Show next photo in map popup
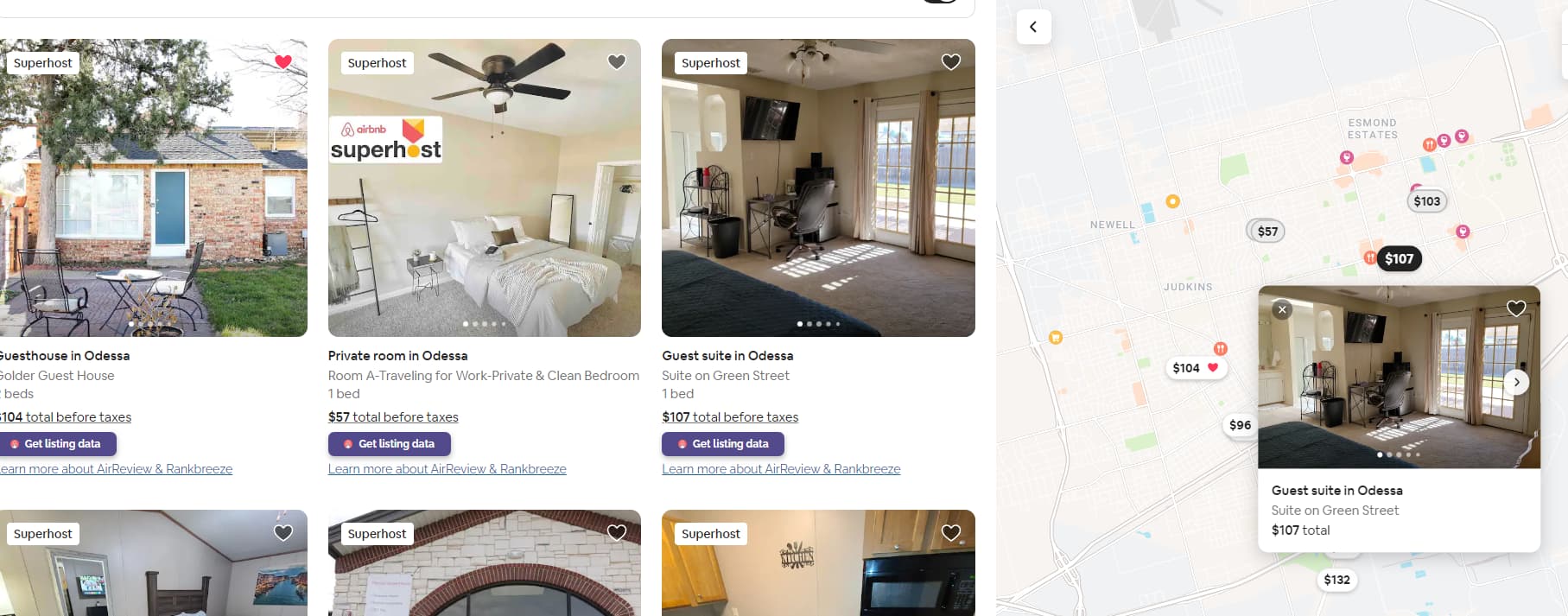Viewport: 1568px width, 616px height. 1517,382
